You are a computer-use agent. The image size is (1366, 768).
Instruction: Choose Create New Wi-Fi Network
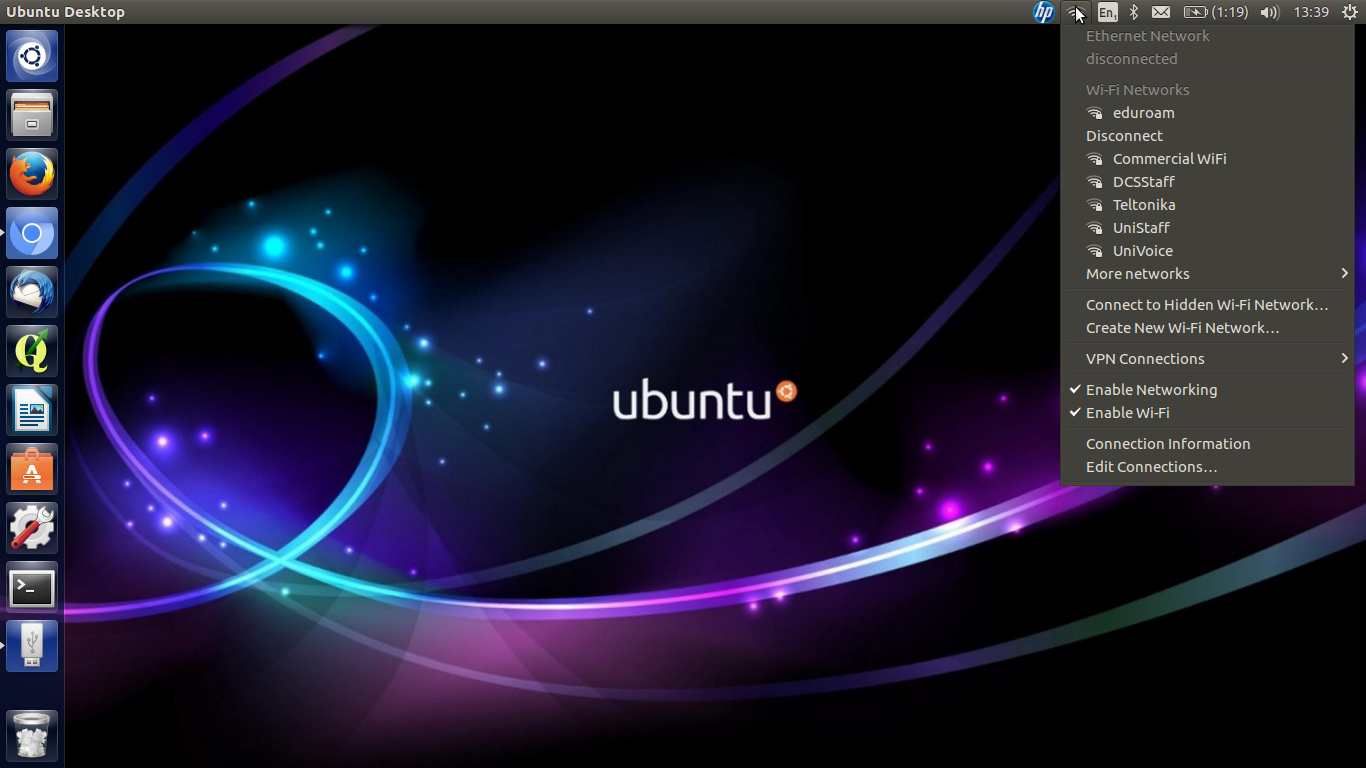[x=1207, y=328]
